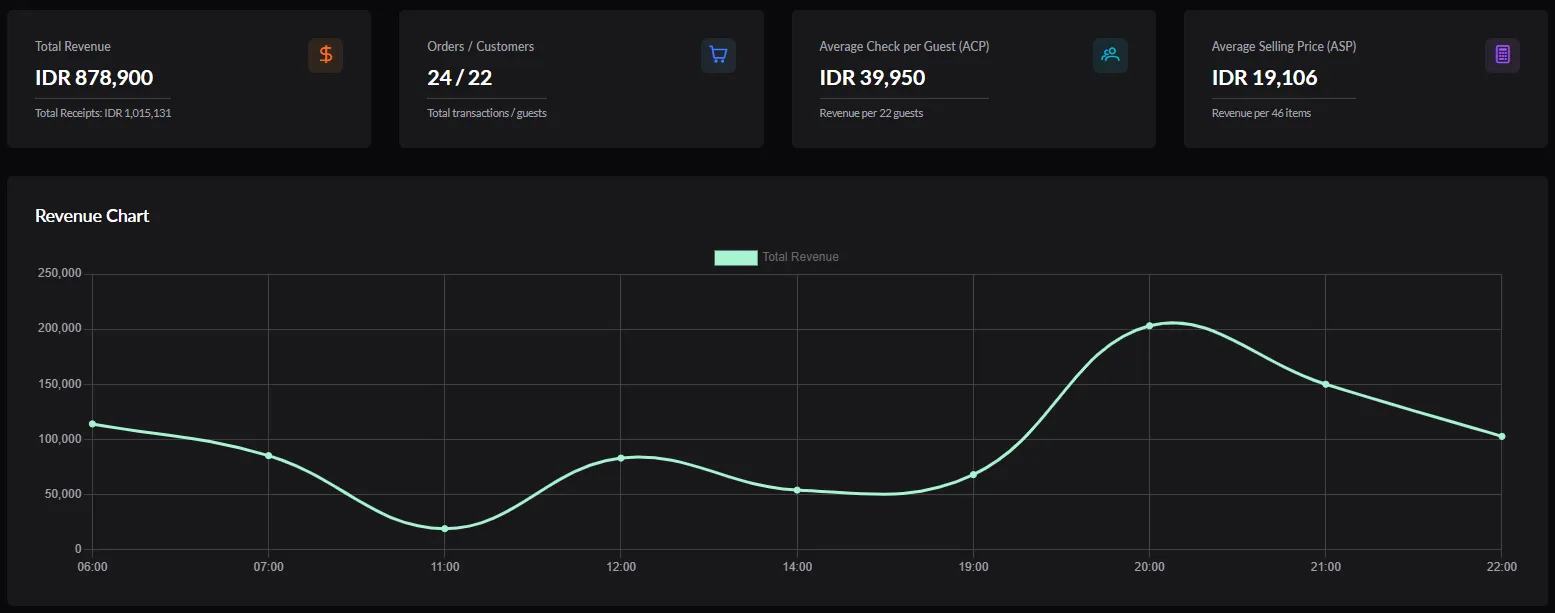Click the 06:00 x-axis label
The image size is (1555, 613).
coord(93,567)
